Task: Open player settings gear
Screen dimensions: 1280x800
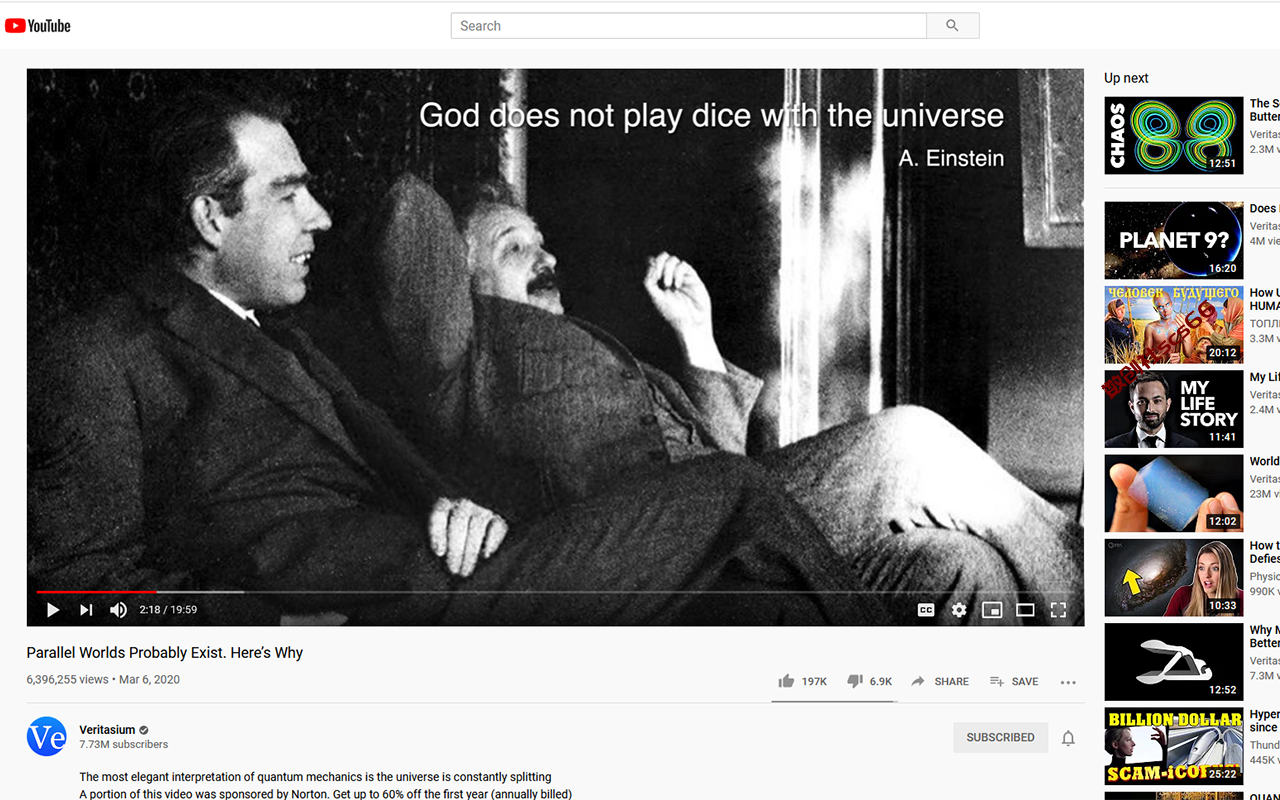Action: click(x=959, y=610)
